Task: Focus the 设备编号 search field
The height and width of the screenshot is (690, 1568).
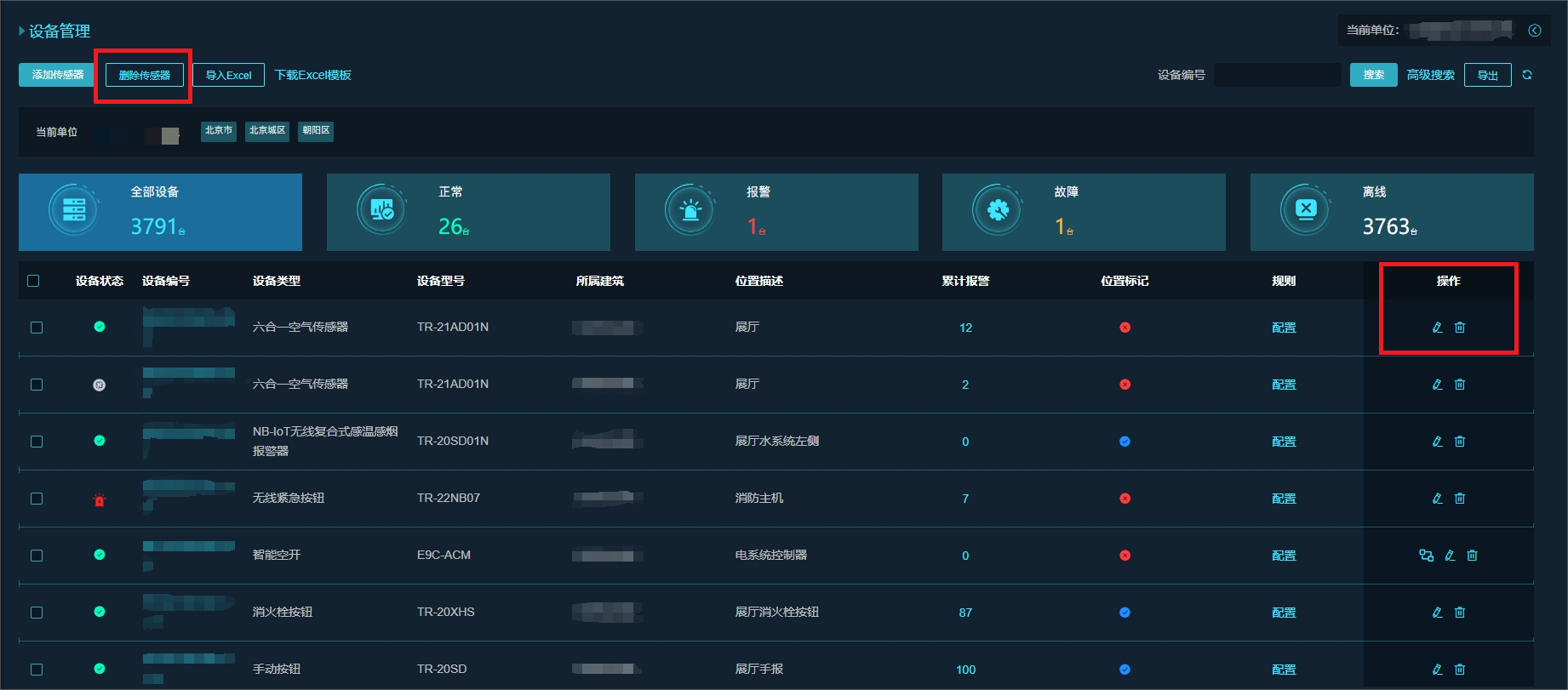Action: (1278, 75)
